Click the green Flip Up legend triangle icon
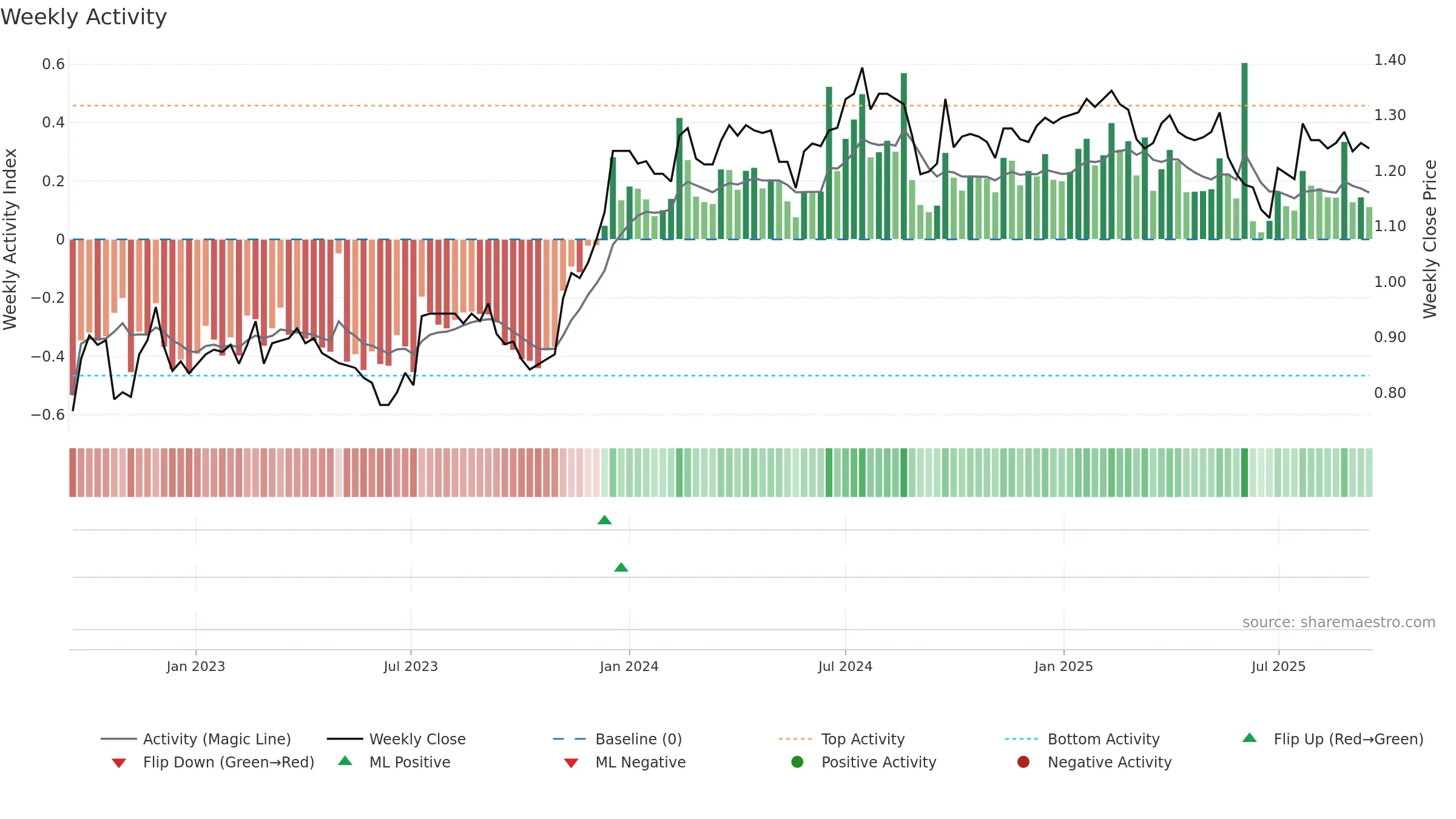This screenshot has width=1456, height=819. pyautogui.click(x=1250, y=738)
